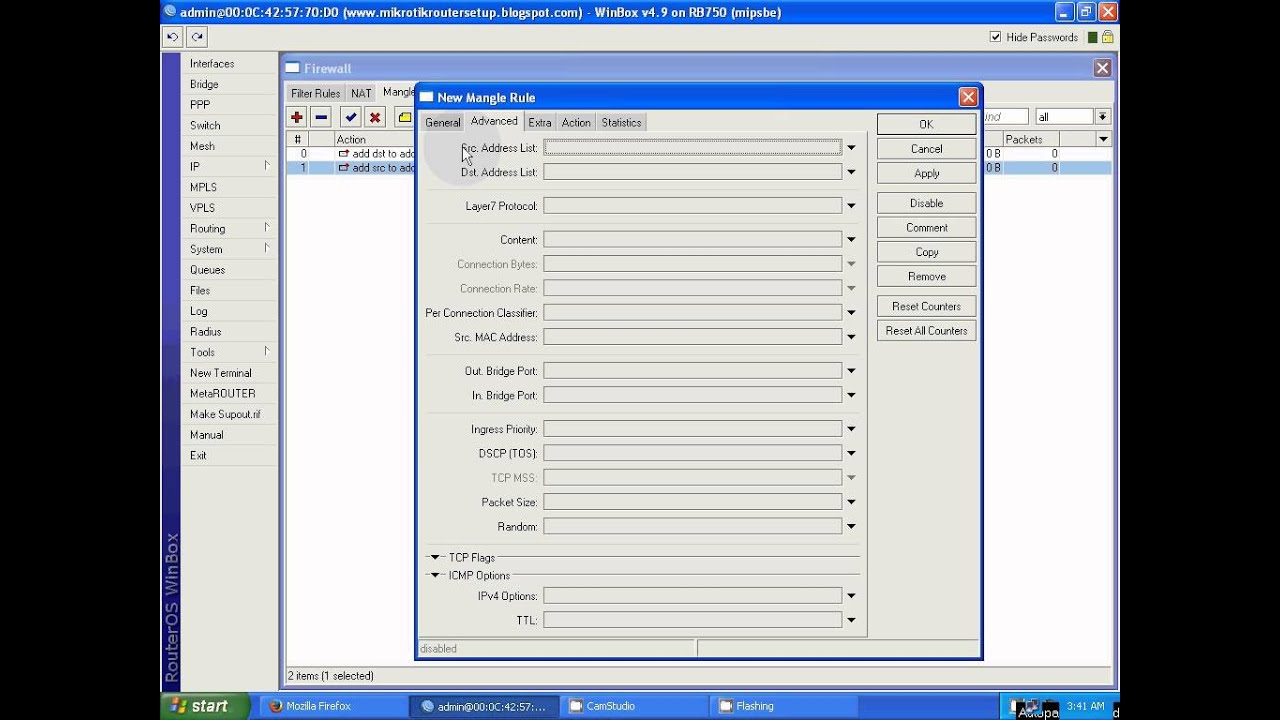The width and height of the screenshot is (1280, 720).
Task: Expand the TCP Flags section
Action: (x=435, y=557)
